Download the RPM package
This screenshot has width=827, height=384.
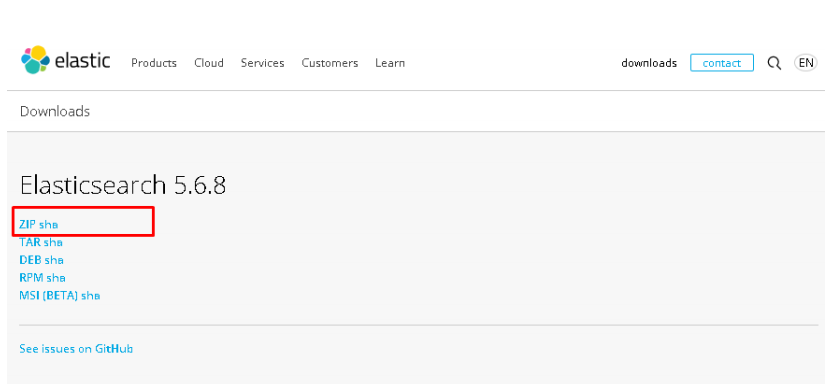click(x=31, y=277)
